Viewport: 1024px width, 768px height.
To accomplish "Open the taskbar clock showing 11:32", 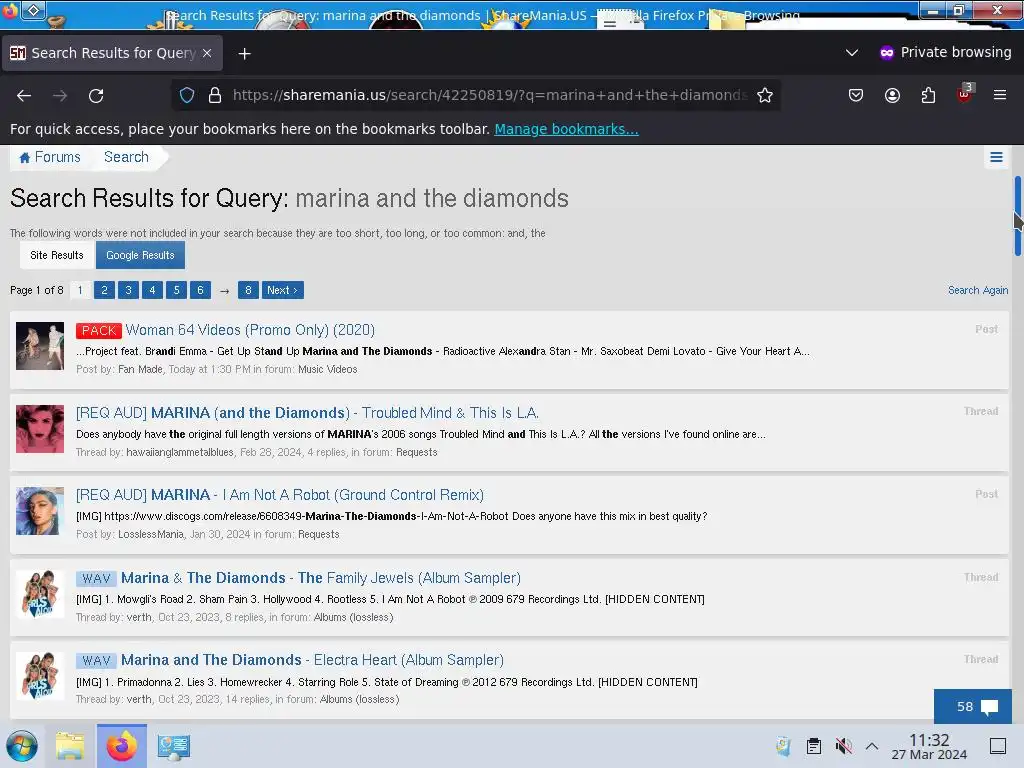I will pos(929,746).
